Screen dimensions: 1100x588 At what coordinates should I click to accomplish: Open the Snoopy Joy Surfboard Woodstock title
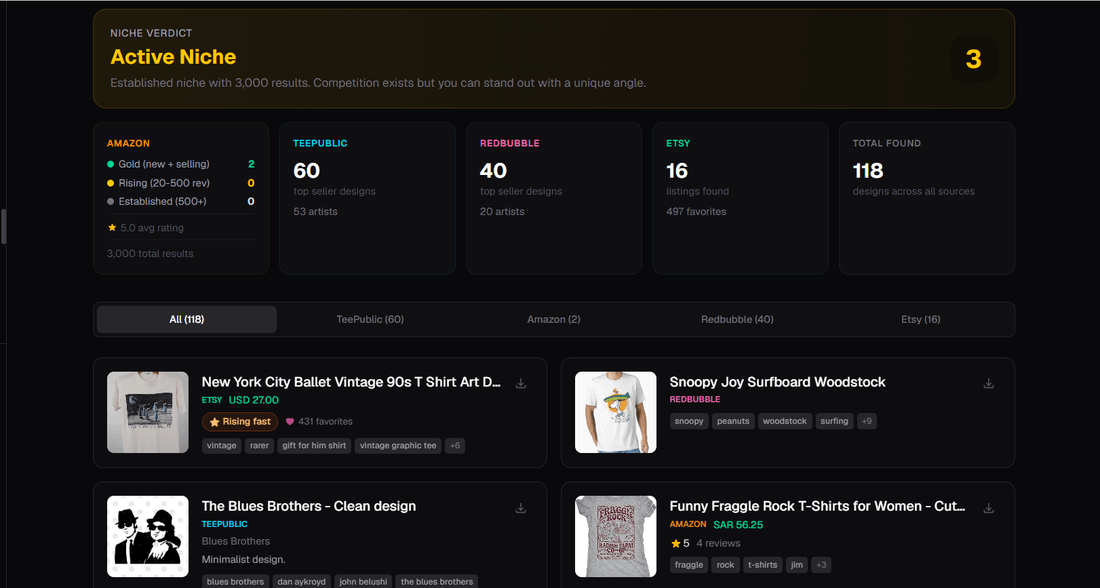pos(777,382)
